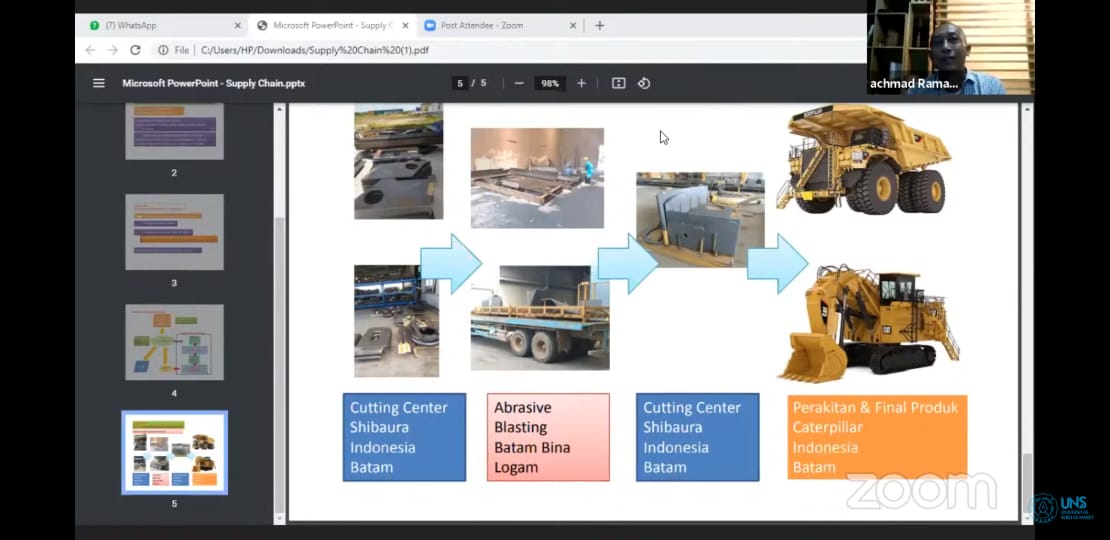This screenshot has height=540, width=1110.
Task: Click the address bar file path
Action: (x=315, y=50)
